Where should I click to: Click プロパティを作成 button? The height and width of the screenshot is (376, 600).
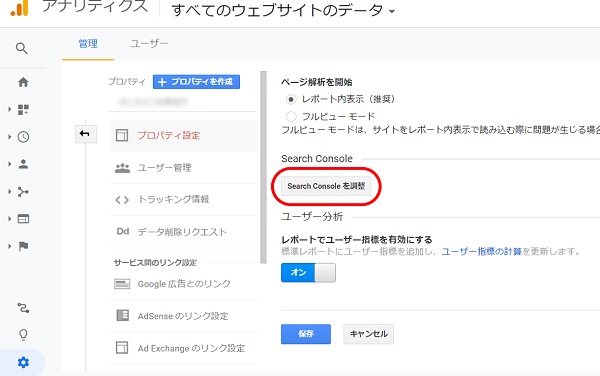[196, 81]
